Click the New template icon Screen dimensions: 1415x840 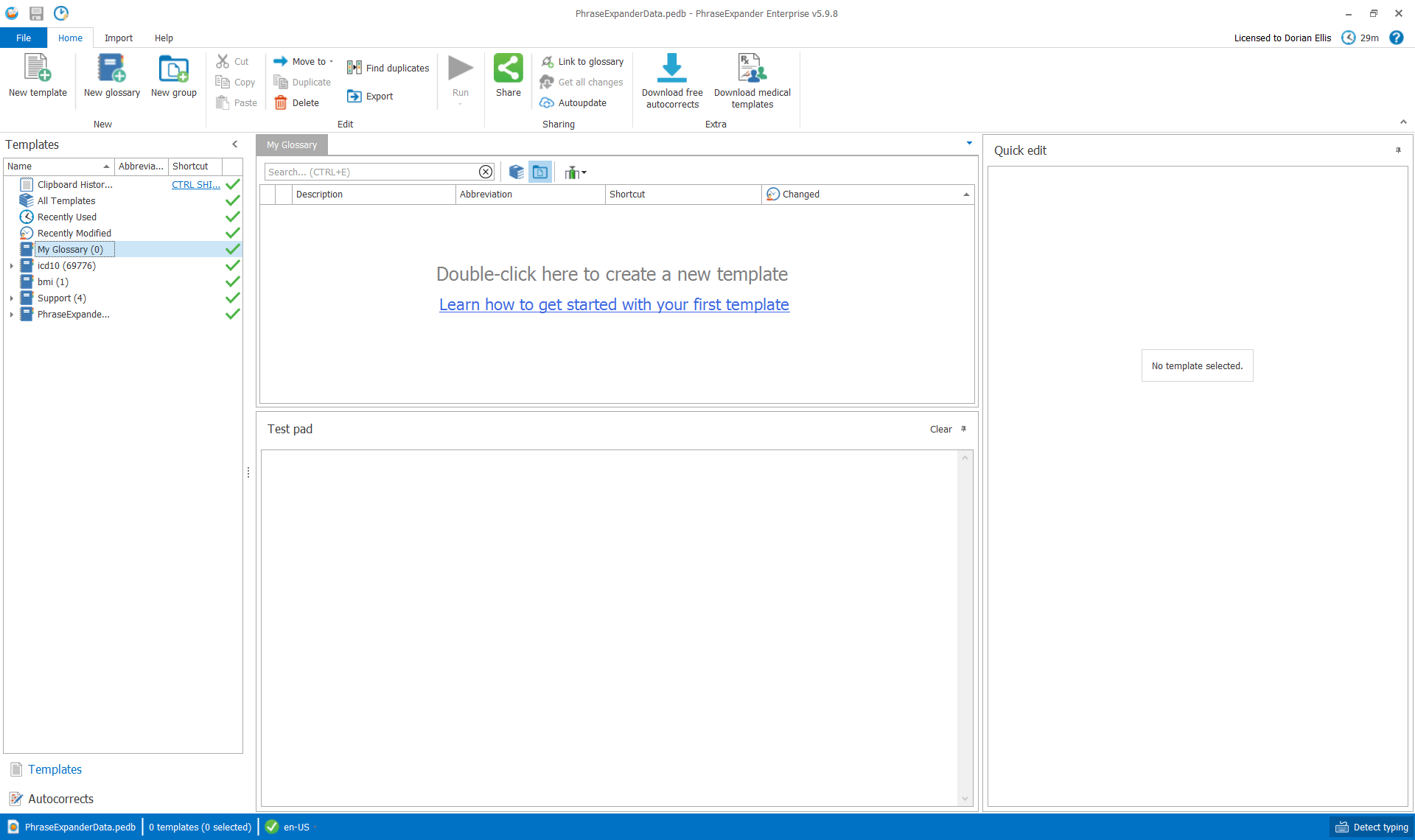[x=37, y=68]
